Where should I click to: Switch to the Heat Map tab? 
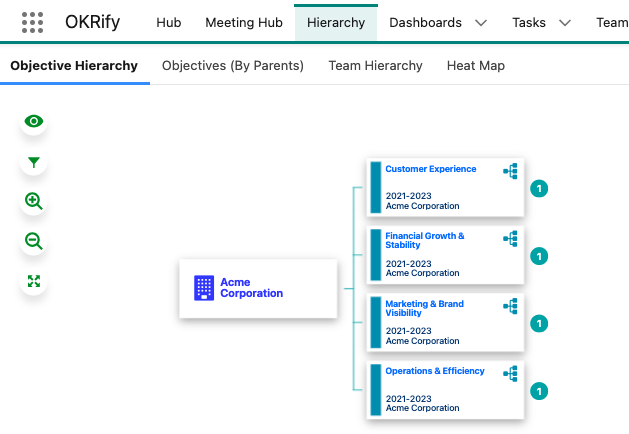point(476,65)
